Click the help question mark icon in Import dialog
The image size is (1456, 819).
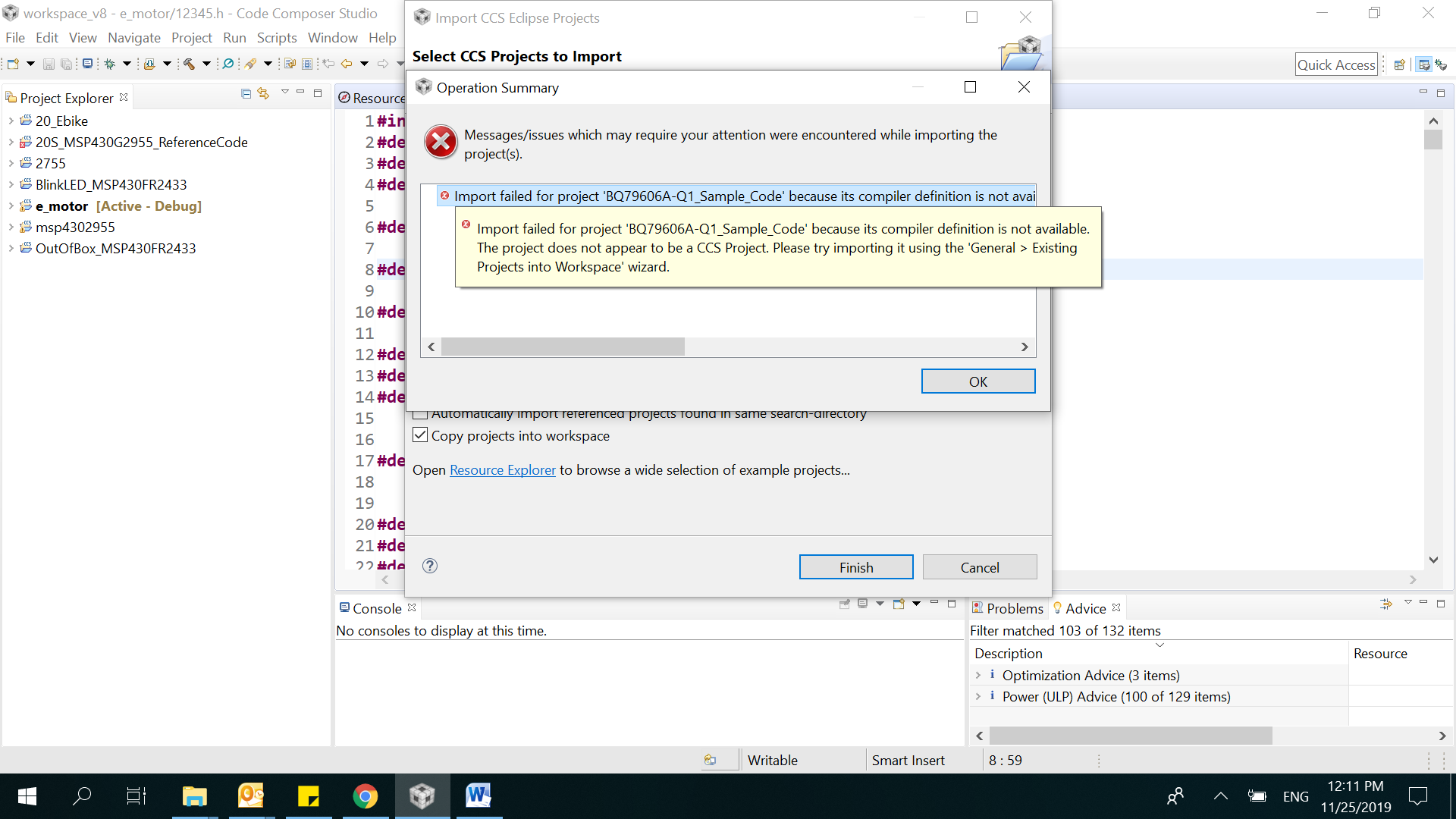click(430, 566)
